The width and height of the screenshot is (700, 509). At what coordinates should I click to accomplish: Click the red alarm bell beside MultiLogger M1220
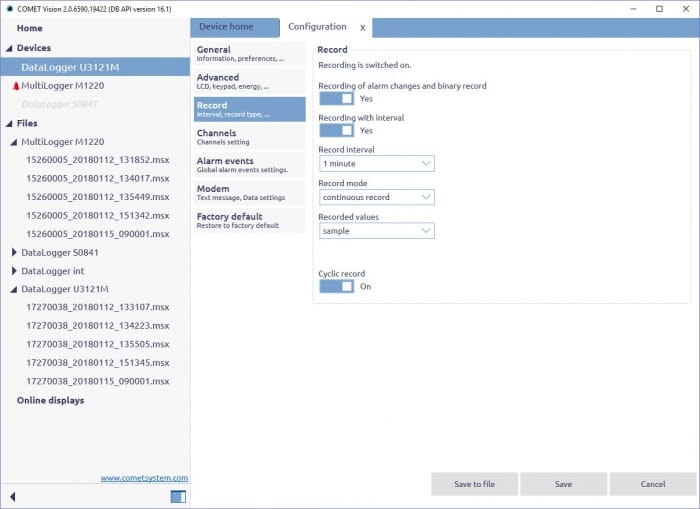(15, 86)
